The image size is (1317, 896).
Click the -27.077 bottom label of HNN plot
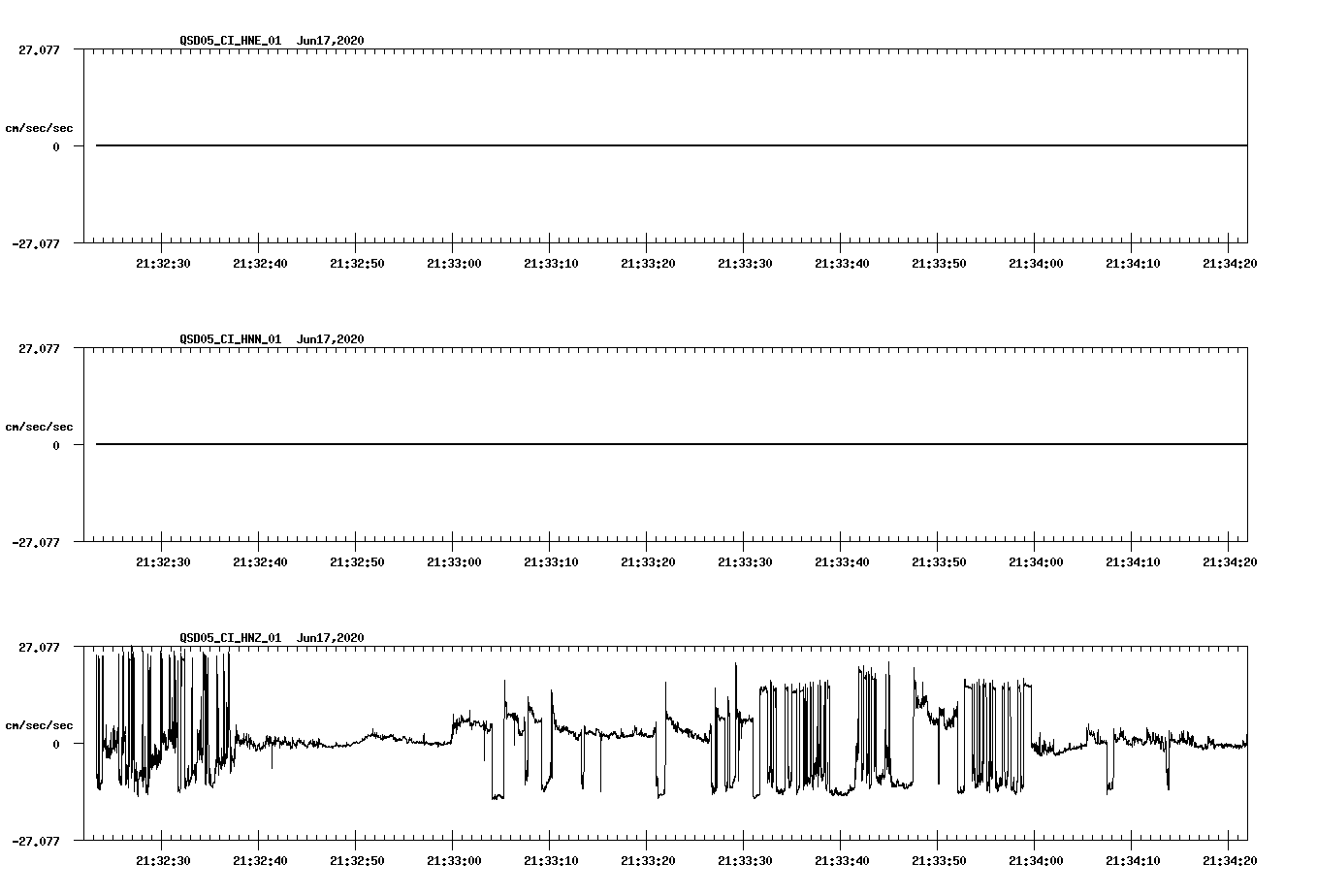(36, 542)
